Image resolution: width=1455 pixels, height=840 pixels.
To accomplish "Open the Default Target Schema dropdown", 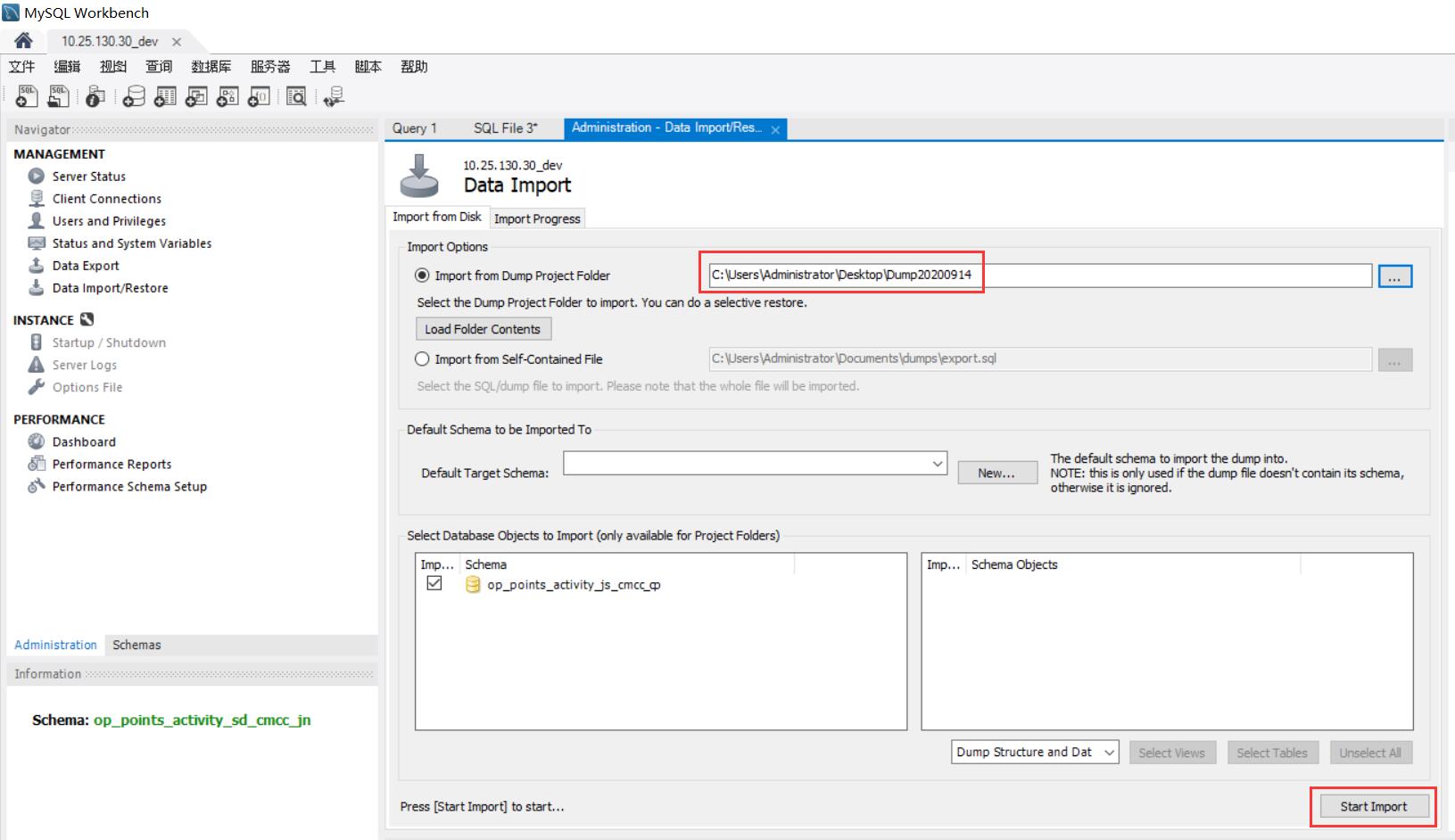I will point(936,463).
